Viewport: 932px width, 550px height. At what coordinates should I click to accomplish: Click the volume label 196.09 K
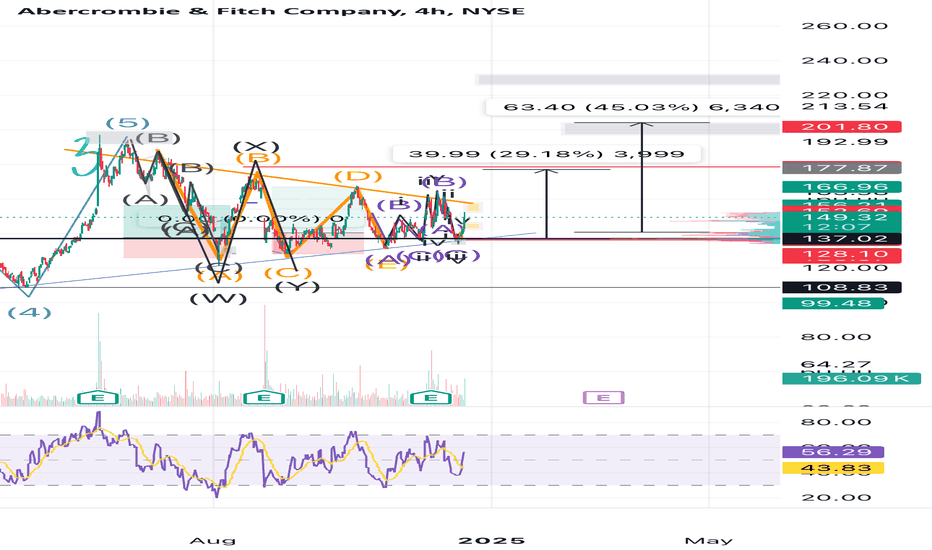click(x=852, y=378)
